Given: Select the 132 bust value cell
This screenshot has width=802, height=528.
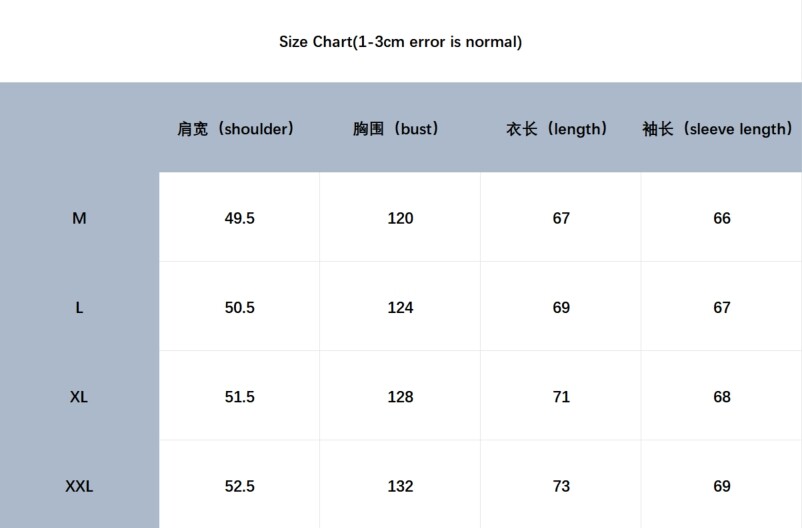Looking at the screenshot, I should 400,486.
